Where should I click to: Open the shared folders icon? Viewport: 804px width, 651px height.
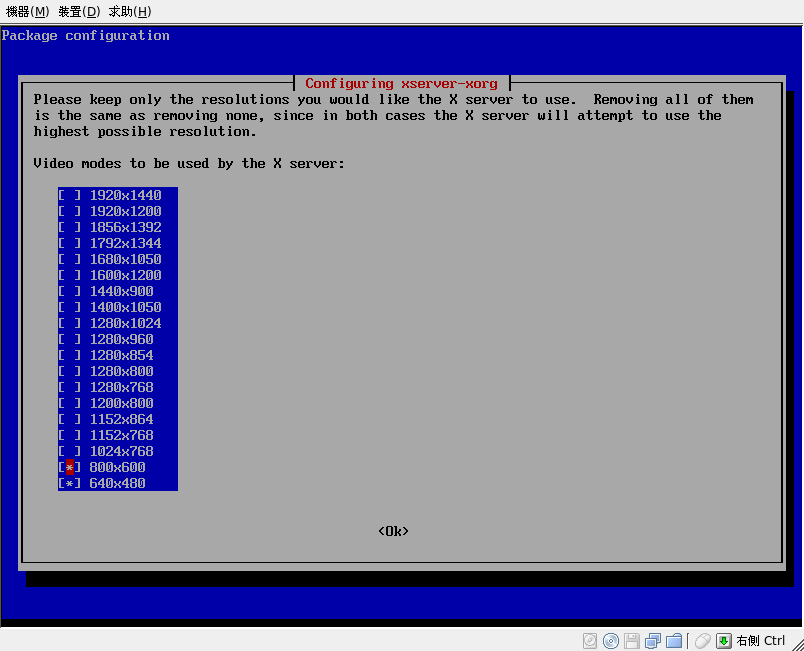pyautogui.click(x=674, y=641)
